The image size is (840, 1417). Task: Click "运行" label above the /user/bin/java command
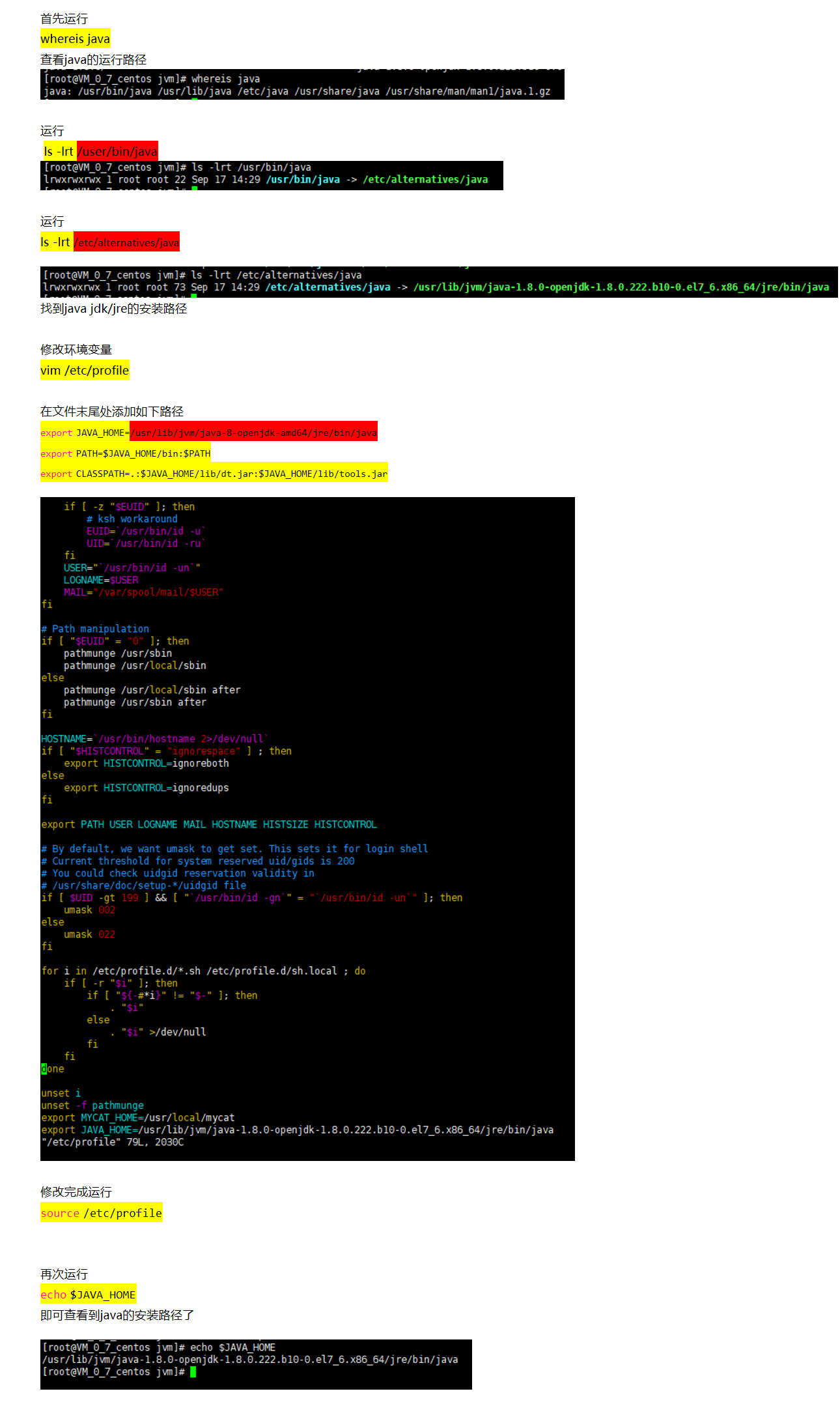52,131
